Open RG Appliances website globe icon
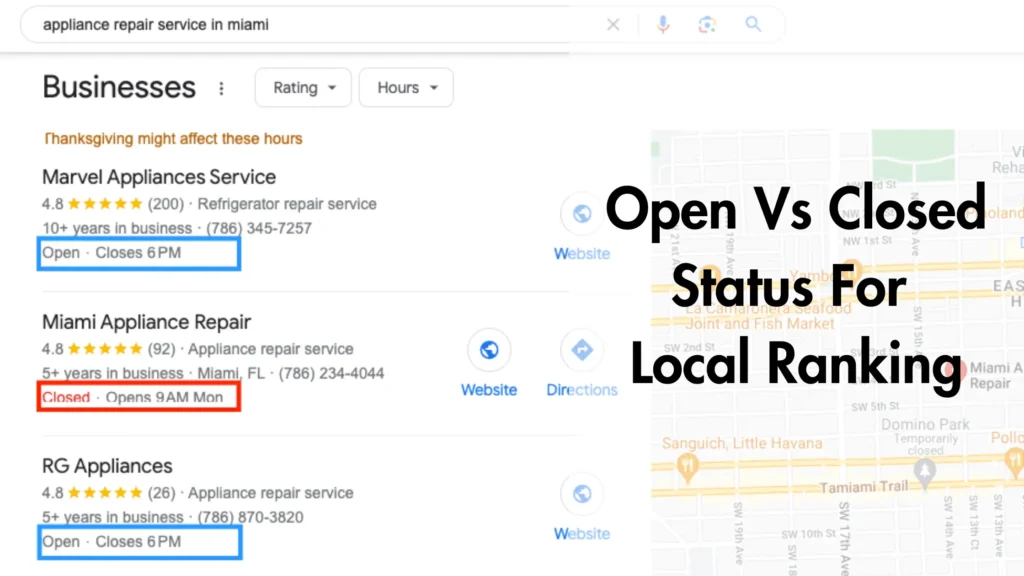This screenshot has height=576, width=1024. pos(582,494)
